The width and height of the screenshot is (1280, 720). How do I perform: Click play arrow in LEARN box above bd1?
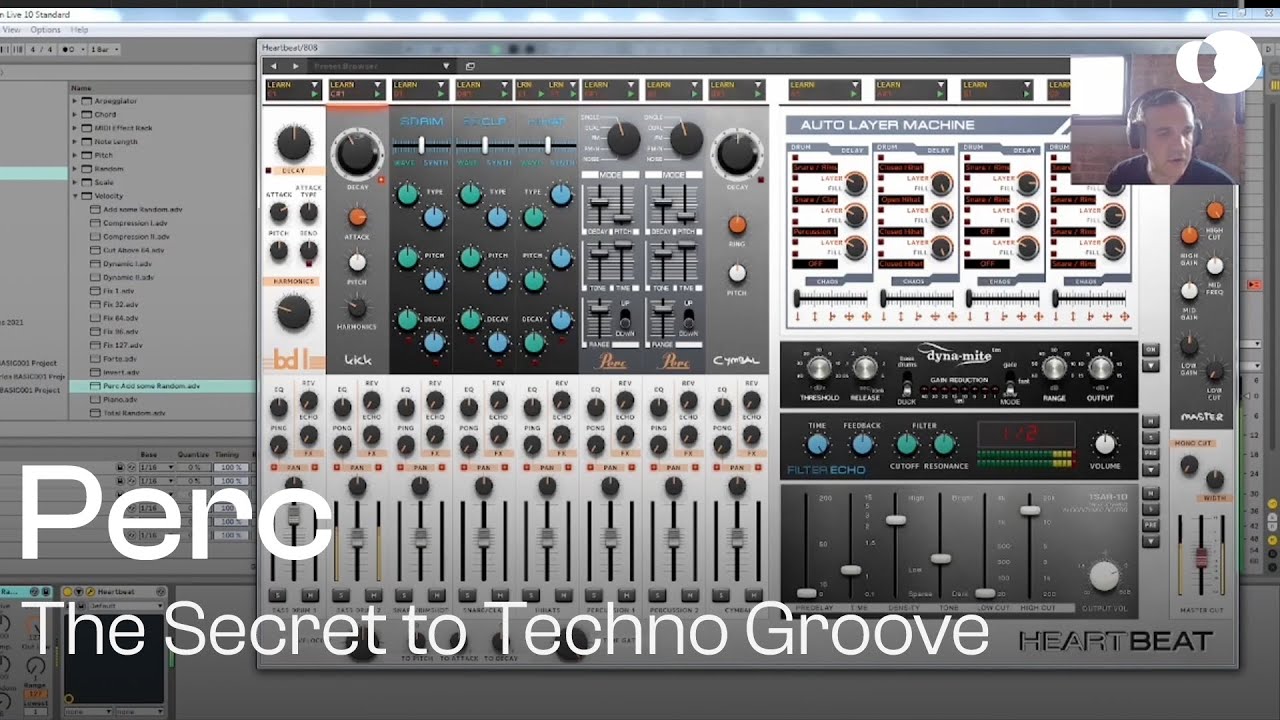(315, 93)
